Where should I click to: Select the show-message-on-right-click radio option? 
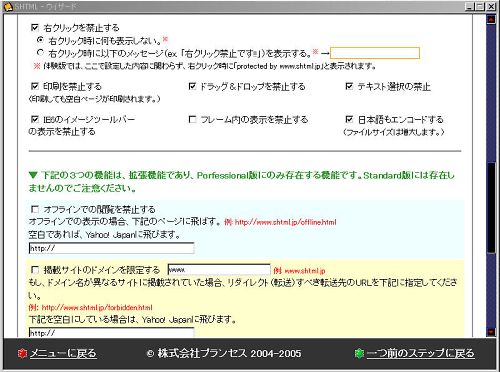(x=40, y=53)
